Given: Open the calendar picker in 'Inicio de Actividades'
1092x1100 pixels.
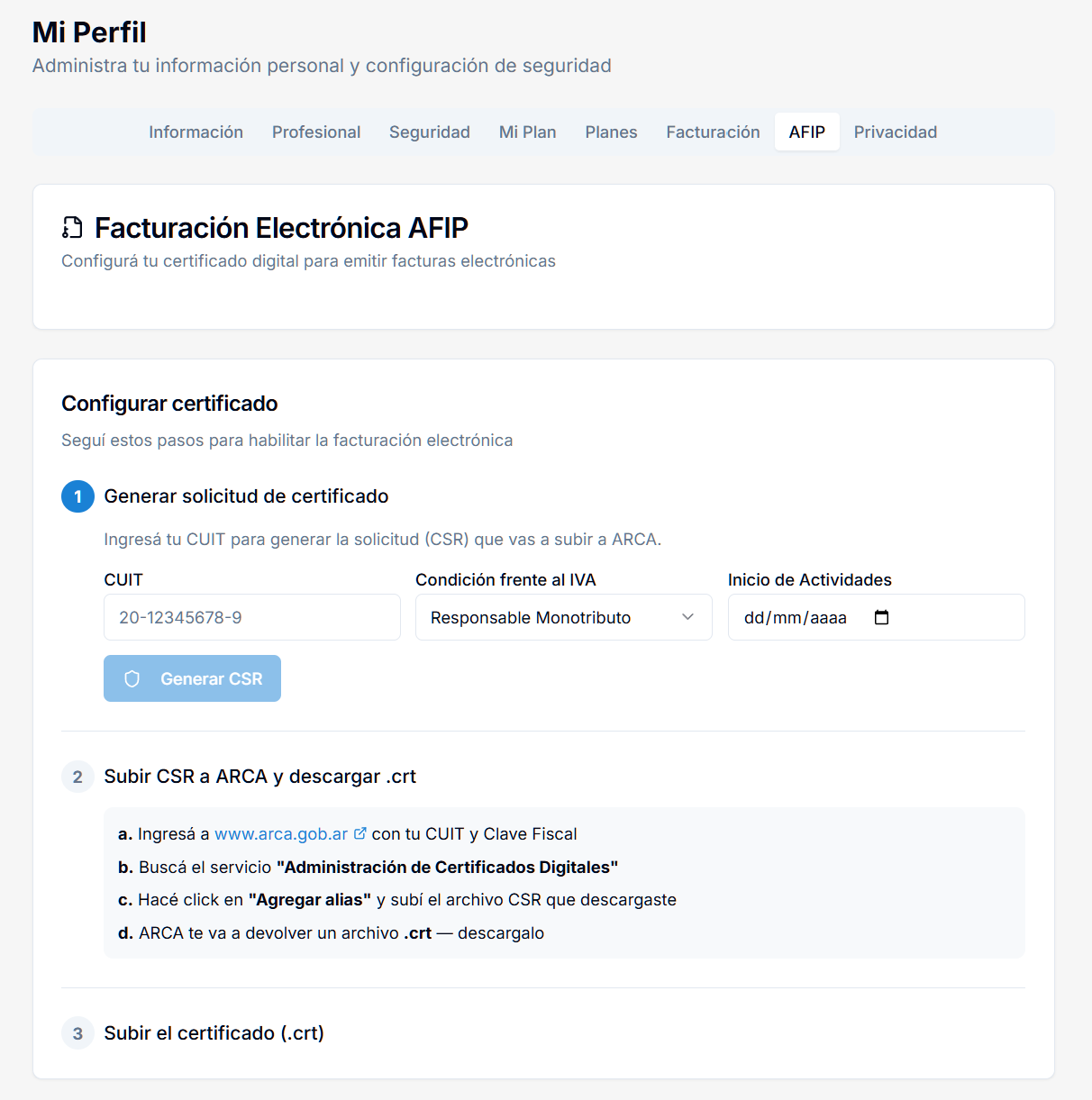Looking at the screenshot, I should click(x=881, y=617).
